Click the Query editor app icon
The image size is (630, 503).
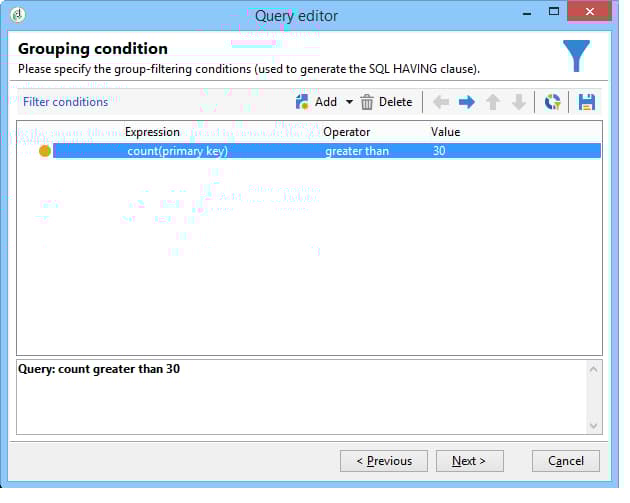pyautogui.click(x=18, y=15)
